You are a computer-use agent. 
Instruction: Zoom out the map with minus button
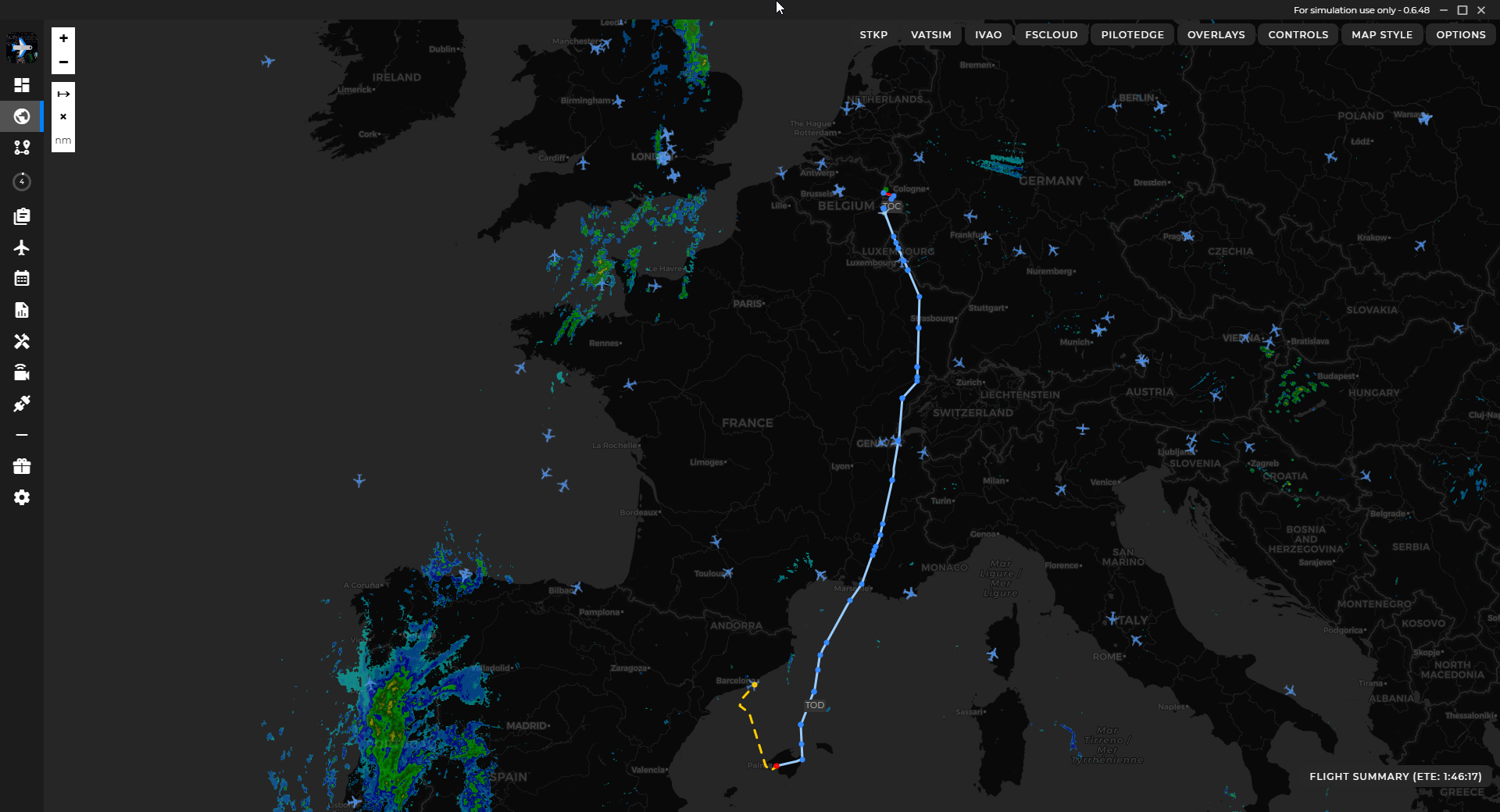point(63,62)
